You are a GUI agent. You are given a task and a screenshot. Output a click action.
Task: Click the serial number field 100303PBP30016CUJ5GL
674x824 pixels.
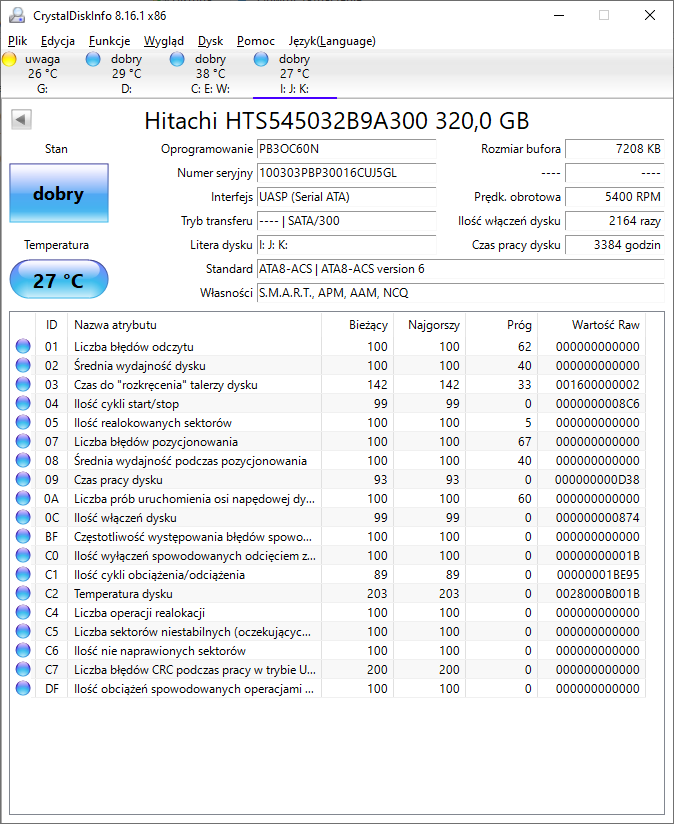pos(346,173)
